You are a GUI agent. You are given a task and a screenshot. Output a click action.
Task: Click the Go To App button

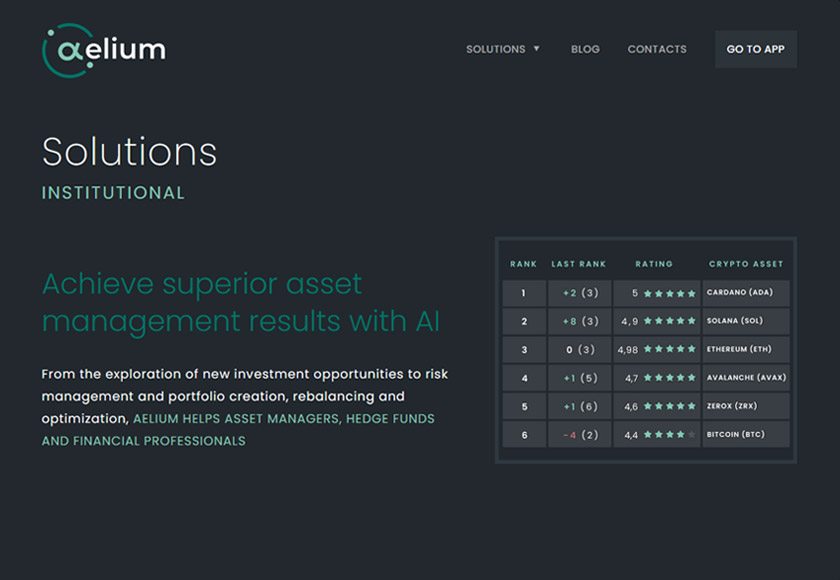tap(755, 49)
